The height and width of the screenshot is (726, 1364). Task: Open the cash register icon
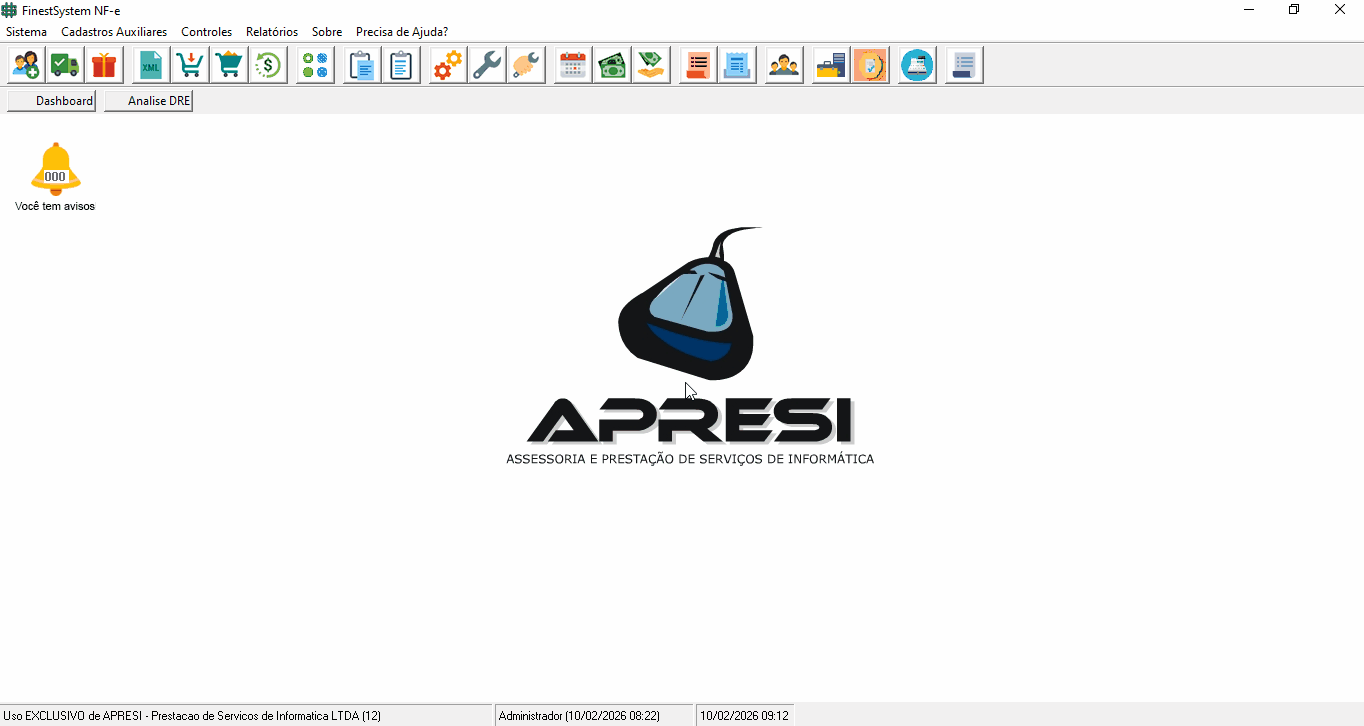[917, 66]
